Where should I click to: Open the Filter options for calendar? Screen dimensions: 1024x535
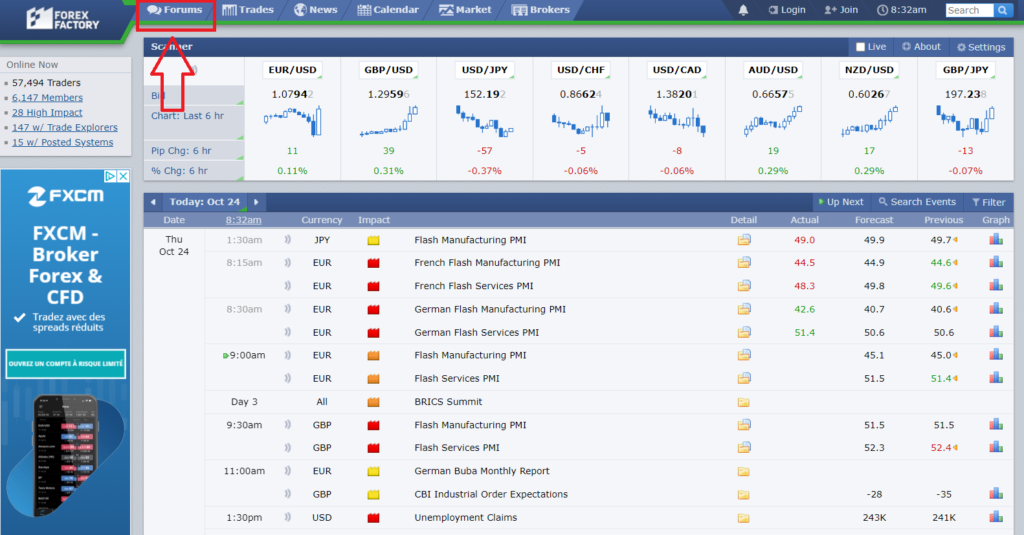[x=988, y=202]
